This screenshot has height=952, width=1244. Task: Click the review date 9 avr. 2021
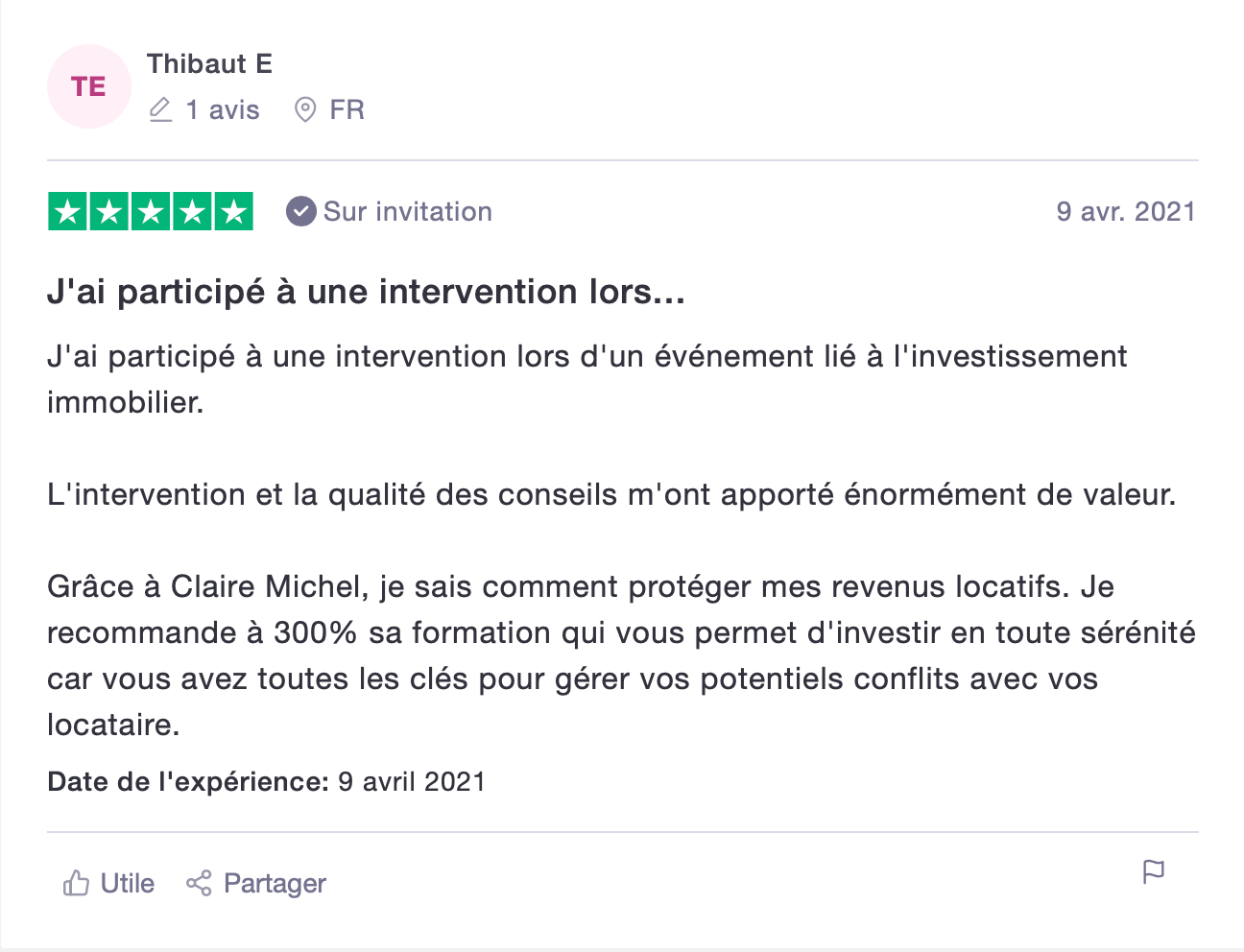[x=1125, y=212]
